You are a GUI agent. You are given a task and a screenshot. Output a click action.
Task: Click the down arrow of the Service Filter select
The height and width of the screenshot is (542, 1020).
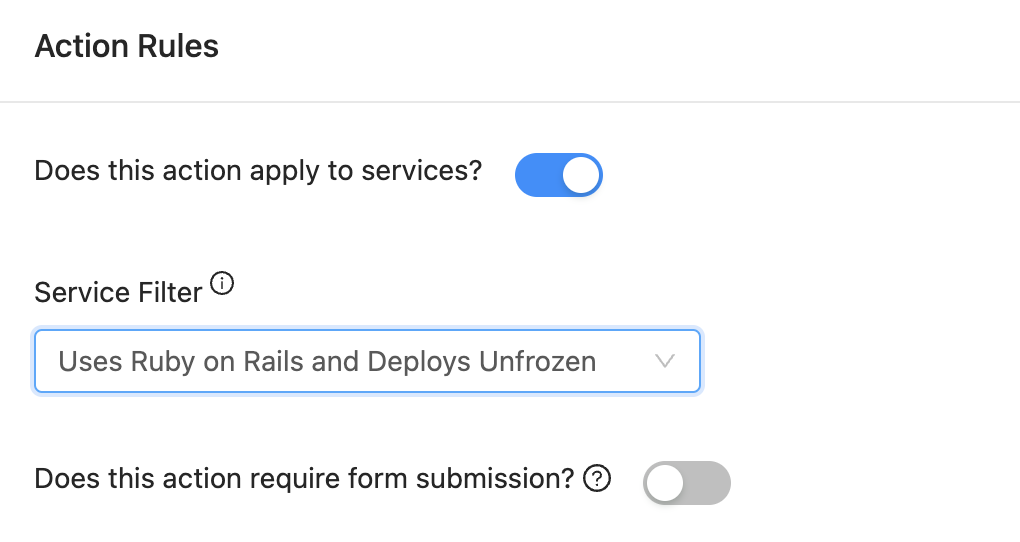coord(664,361)
